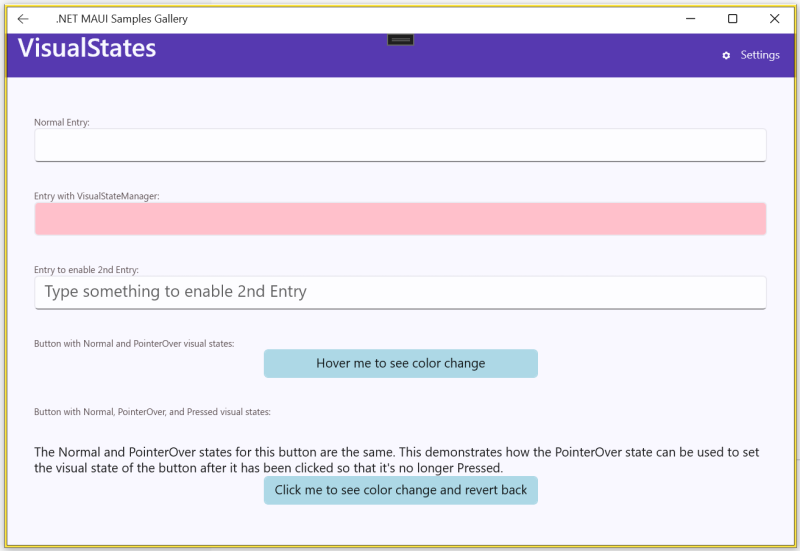This screenshot has width=800, height=551.
Task: Click the 'Normal Entry:' label
Action: tap(62, 122)
